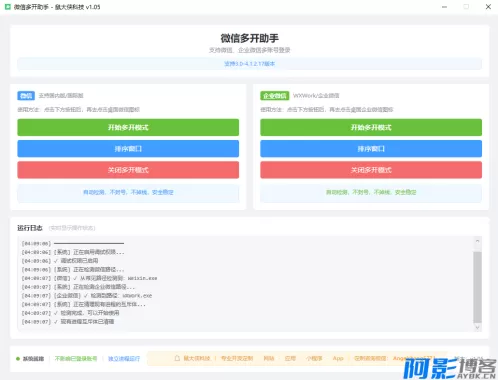Click inside the run log text area
Viewport: 498px width, 380px height.
[x=246, y=284]
